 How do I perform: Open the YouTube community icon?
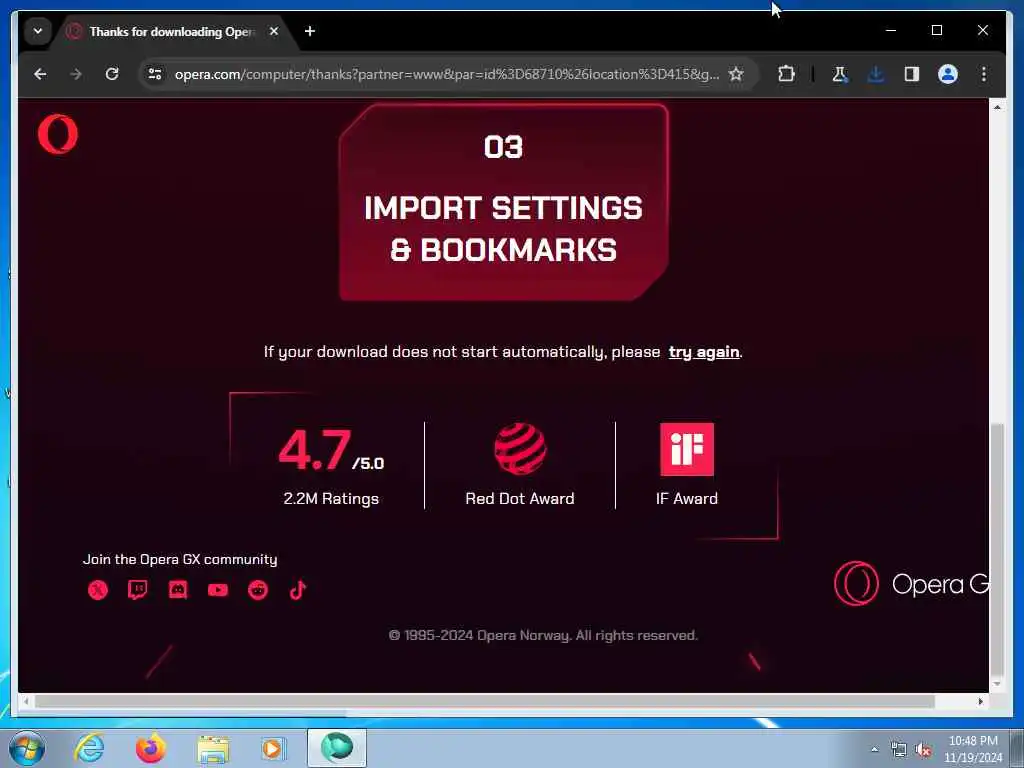tap(217, 590)
